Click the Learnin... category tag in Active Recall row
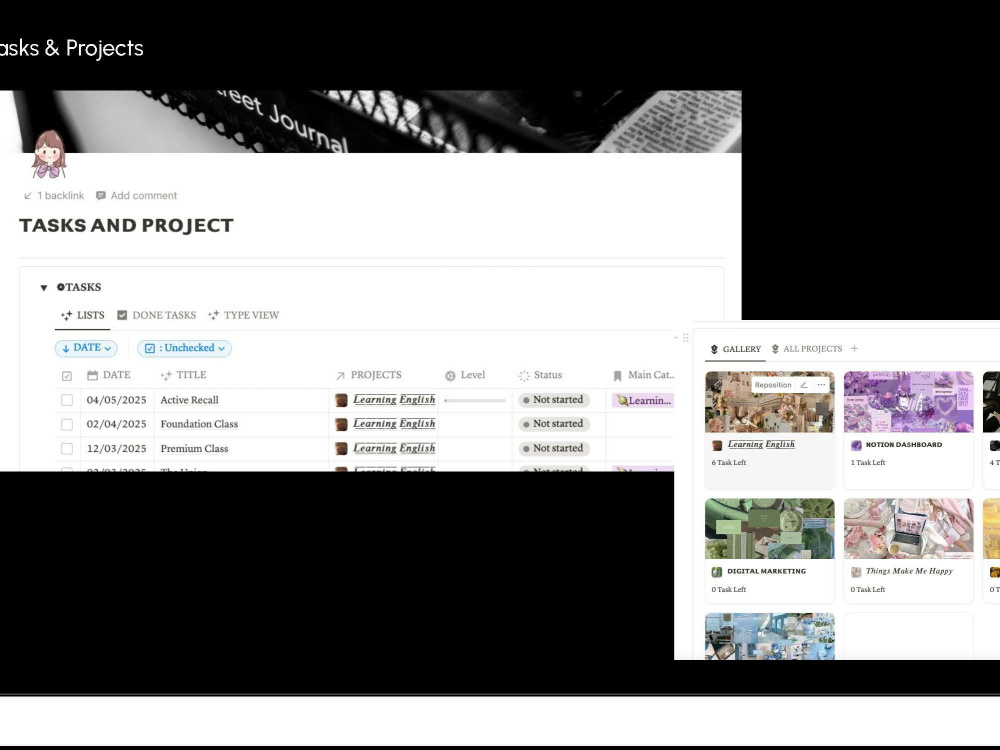This screenshot has width=1000, height=750. tap(643, 401)
